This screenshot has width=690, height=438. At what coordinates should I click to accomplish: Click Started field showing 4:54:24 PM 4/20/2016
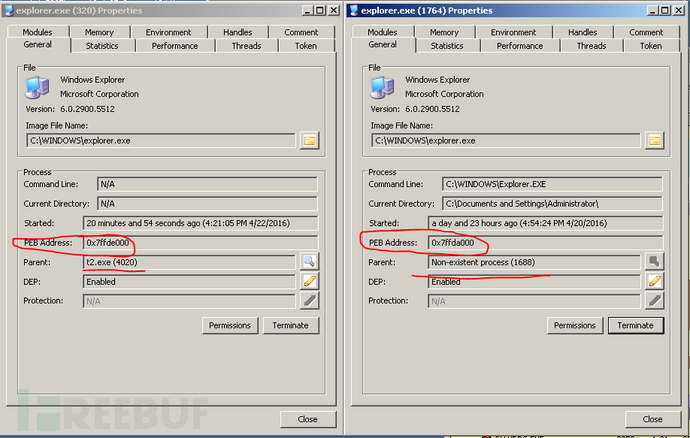click(545, 223)
